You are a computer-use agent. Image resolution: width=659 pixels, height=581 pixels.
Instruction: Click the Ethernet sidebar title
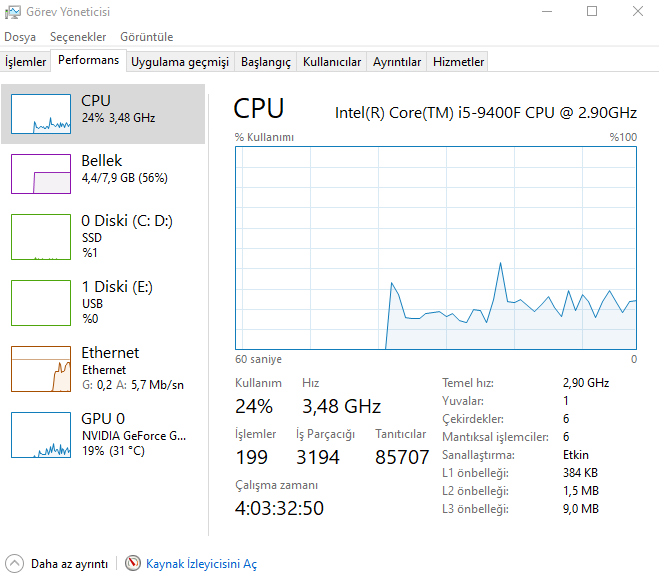click(x=110, y=353)
